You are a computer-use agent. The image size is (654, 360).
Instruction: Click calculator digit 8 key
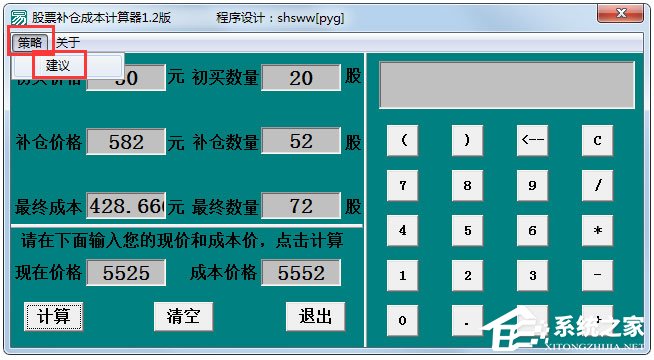tap(467, 185)
